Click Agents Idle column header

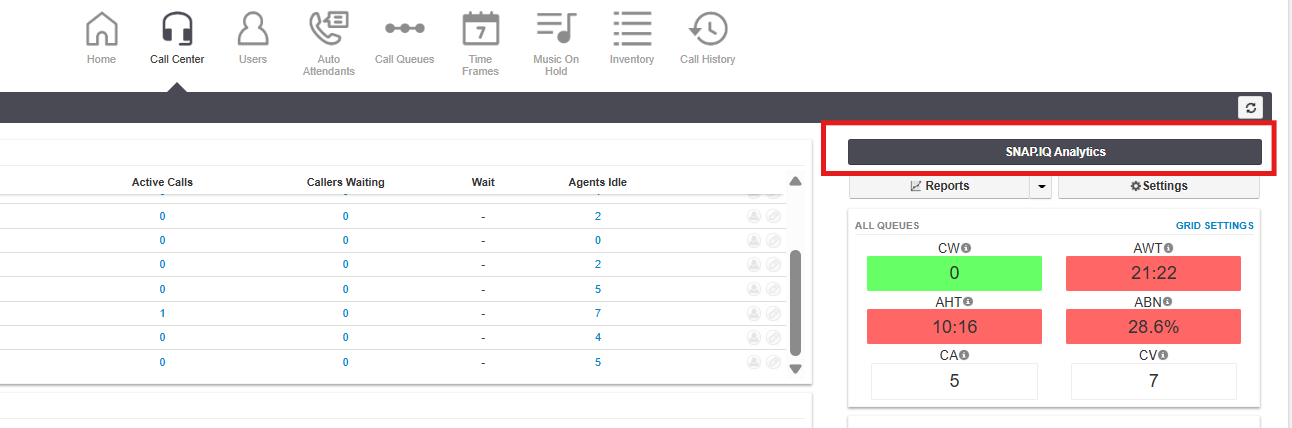pyautogui.click(x=597, y=182)
